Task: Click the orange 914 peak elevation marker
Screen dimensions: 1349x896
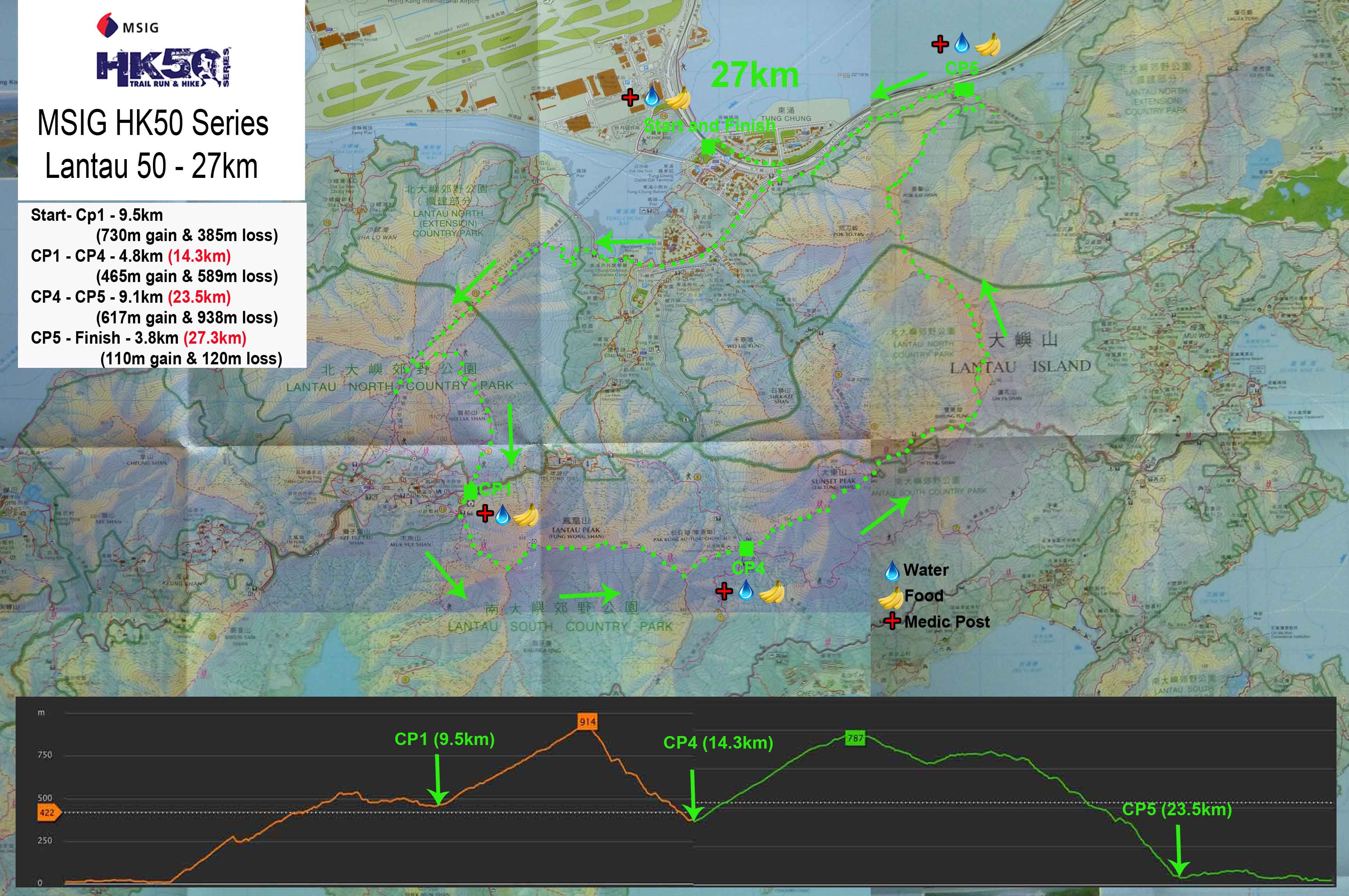Action: point(588,721)
